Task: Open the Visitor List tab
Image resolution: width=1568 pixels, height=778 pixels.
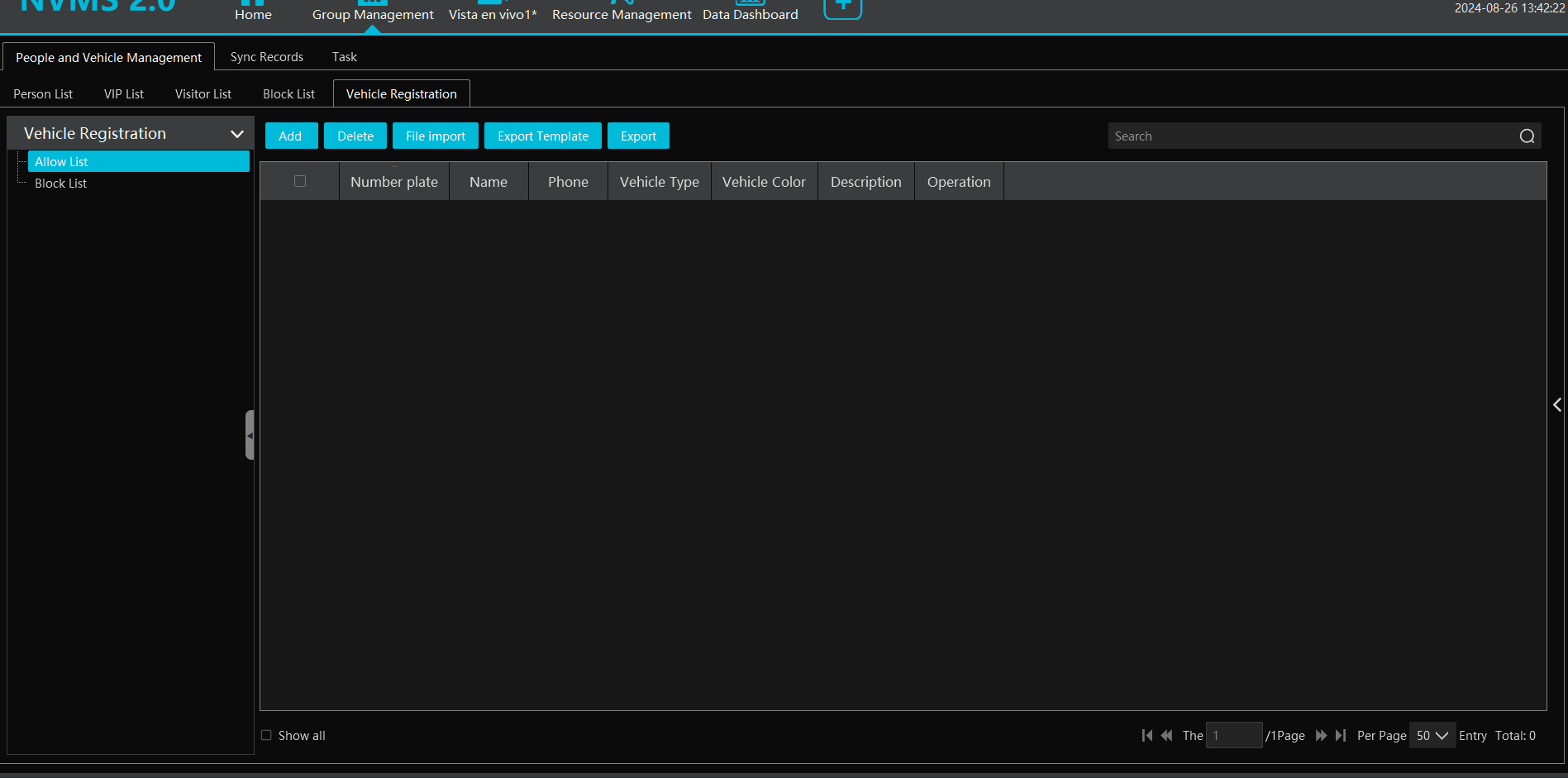Action: click(203, 94)
